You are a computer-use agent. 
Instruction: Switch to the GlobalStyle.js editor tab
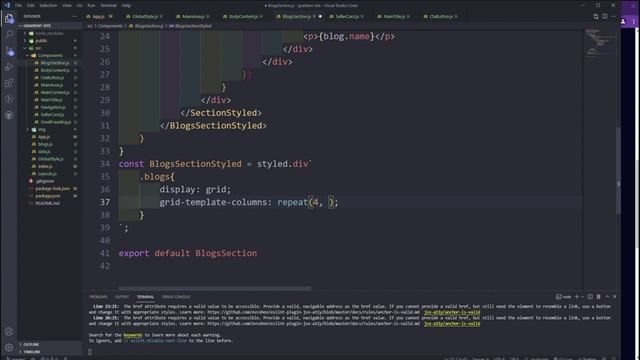[x=144, y=17]
